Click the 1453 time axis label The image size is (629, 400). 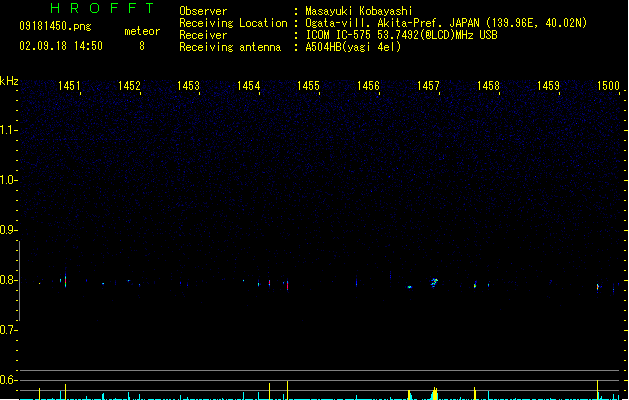188,86
